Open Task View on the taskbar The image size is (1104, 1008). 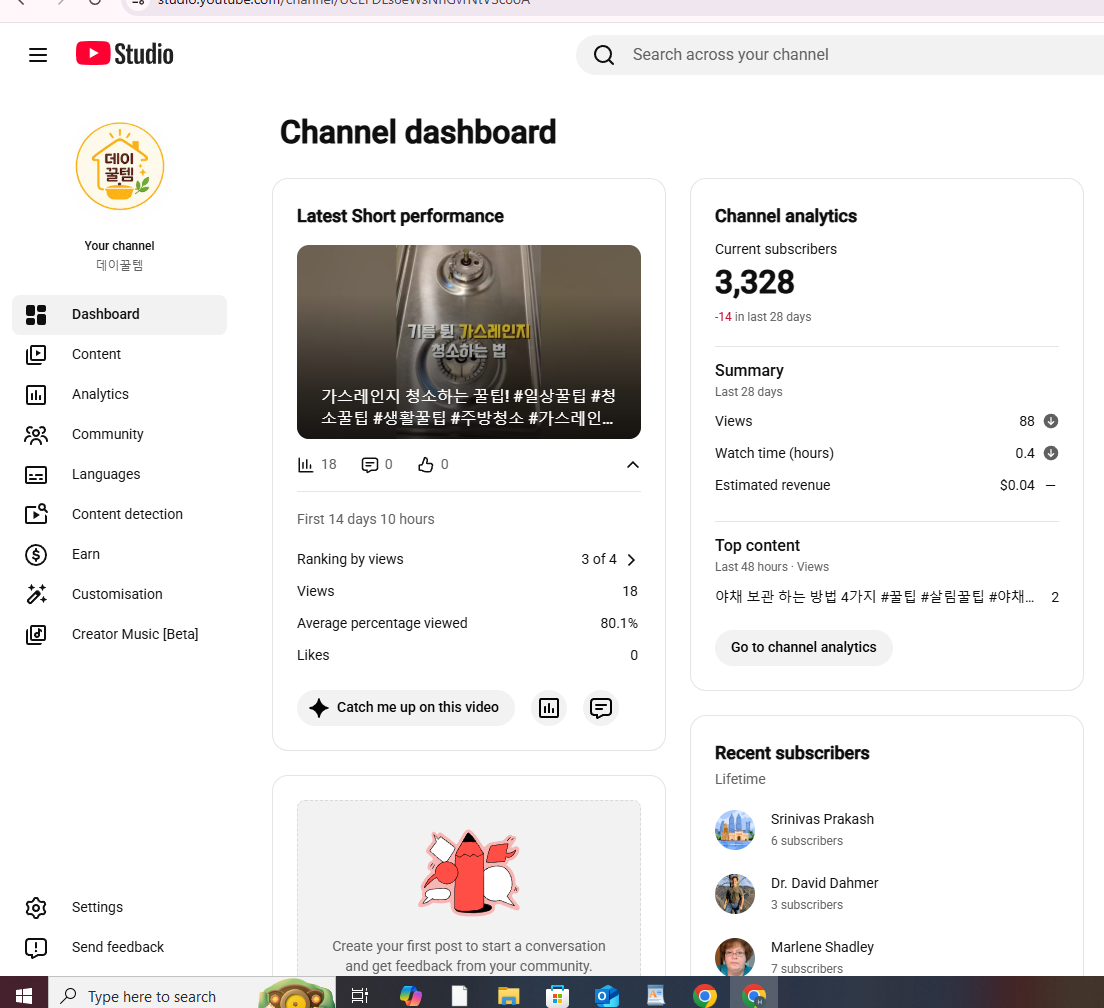tap(360, 995)
